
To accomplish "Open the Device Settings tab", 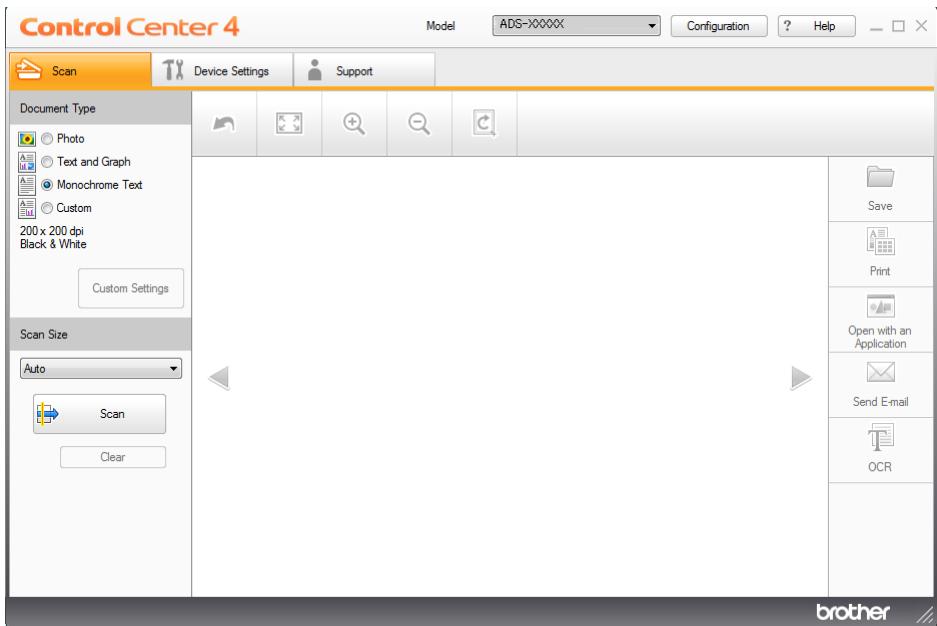I will coord(222,71).
